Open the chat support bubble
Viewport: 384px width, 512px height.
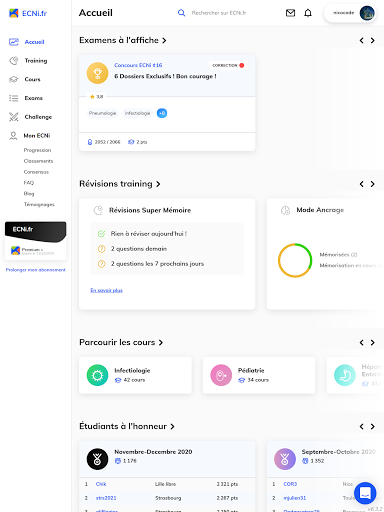point(365,493)
